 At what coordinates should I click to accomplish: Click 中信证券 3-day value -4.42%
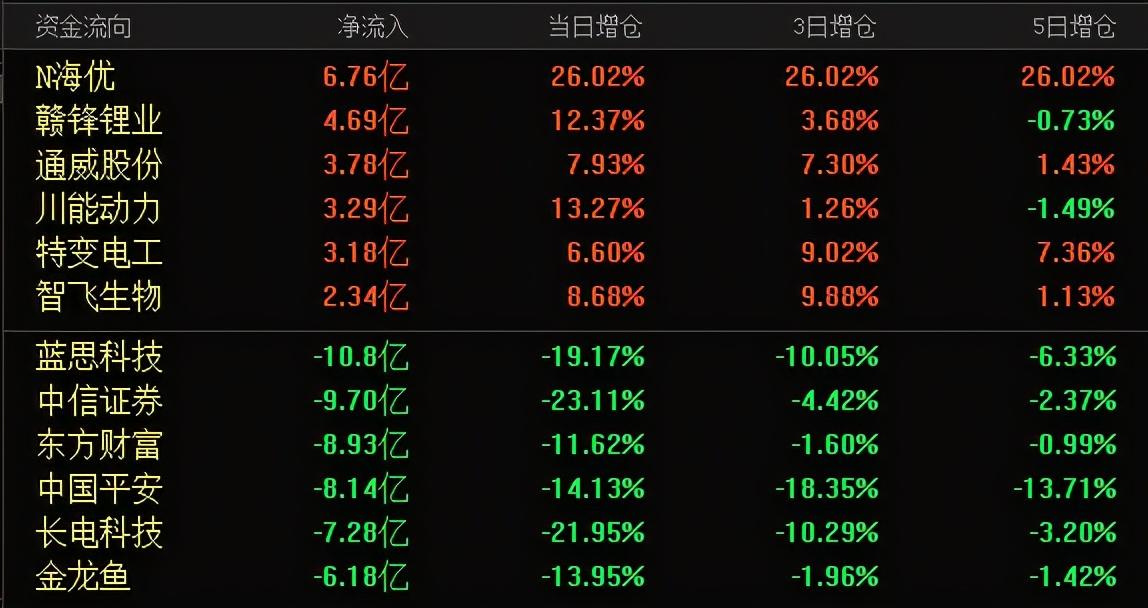[835, 401]
